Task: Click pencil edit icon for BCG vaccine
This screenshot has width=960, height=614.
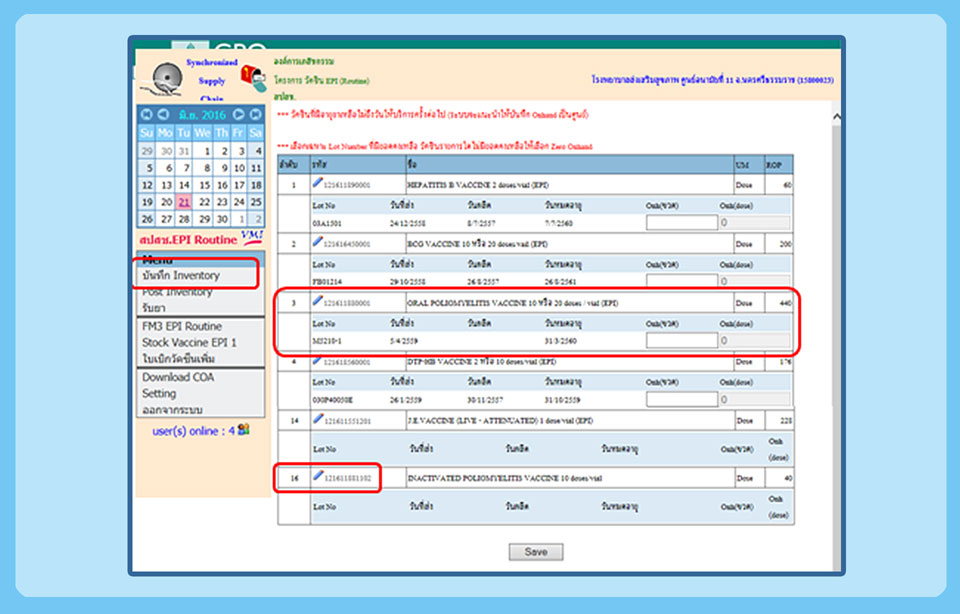Action: (x=317, y=242)
